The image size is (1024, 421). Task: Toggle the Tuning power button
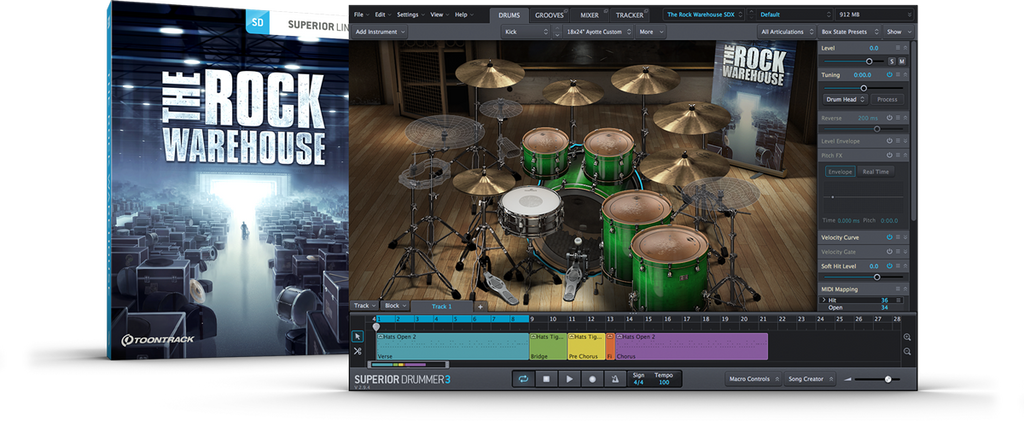(889, 75)
